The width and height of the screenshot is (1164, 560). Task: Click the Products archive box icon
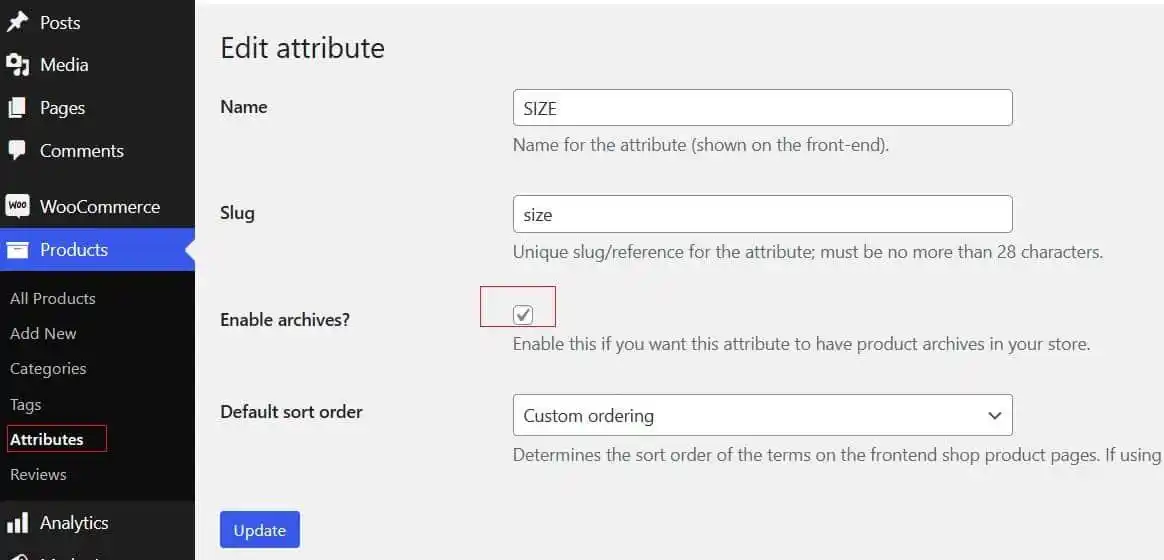(17, 250)
